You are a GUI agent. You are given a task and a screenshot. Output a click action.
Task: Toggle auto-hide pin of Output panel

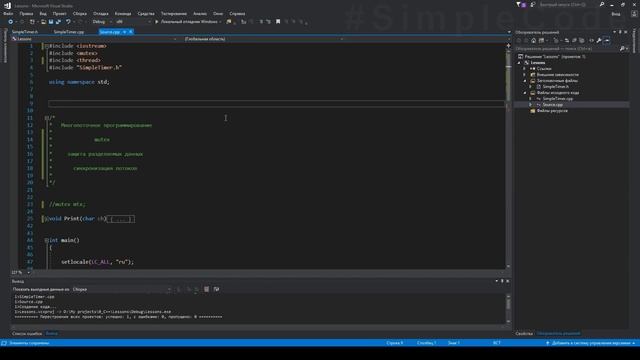coord(502,281)
